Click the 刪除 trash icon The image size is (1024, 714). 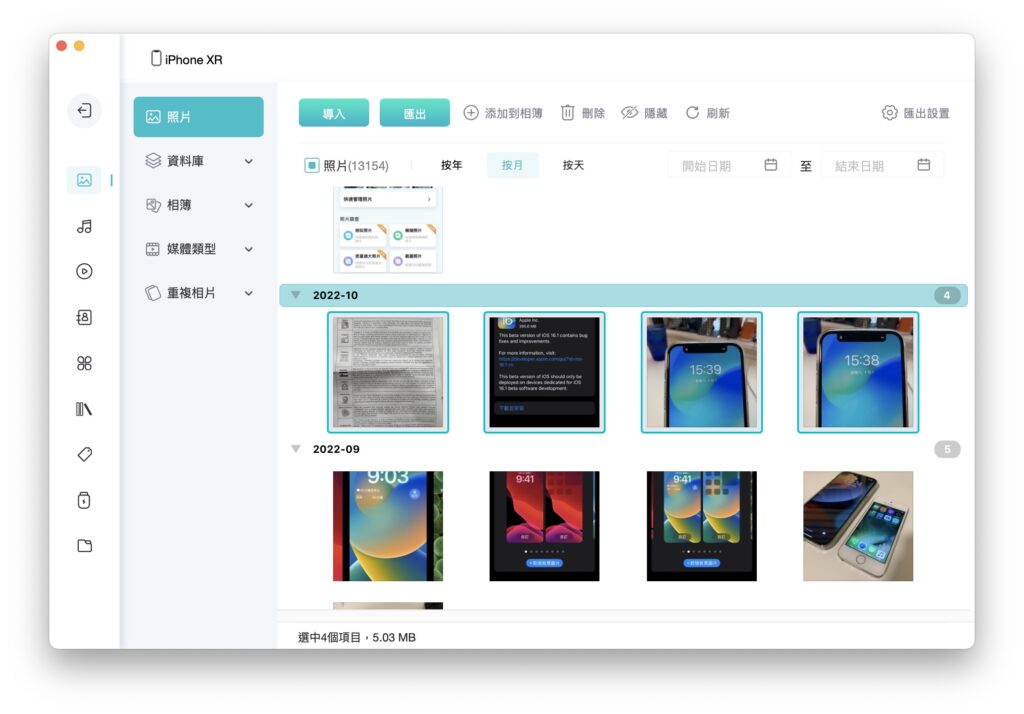pyautogui.click(x=568, y=113)
